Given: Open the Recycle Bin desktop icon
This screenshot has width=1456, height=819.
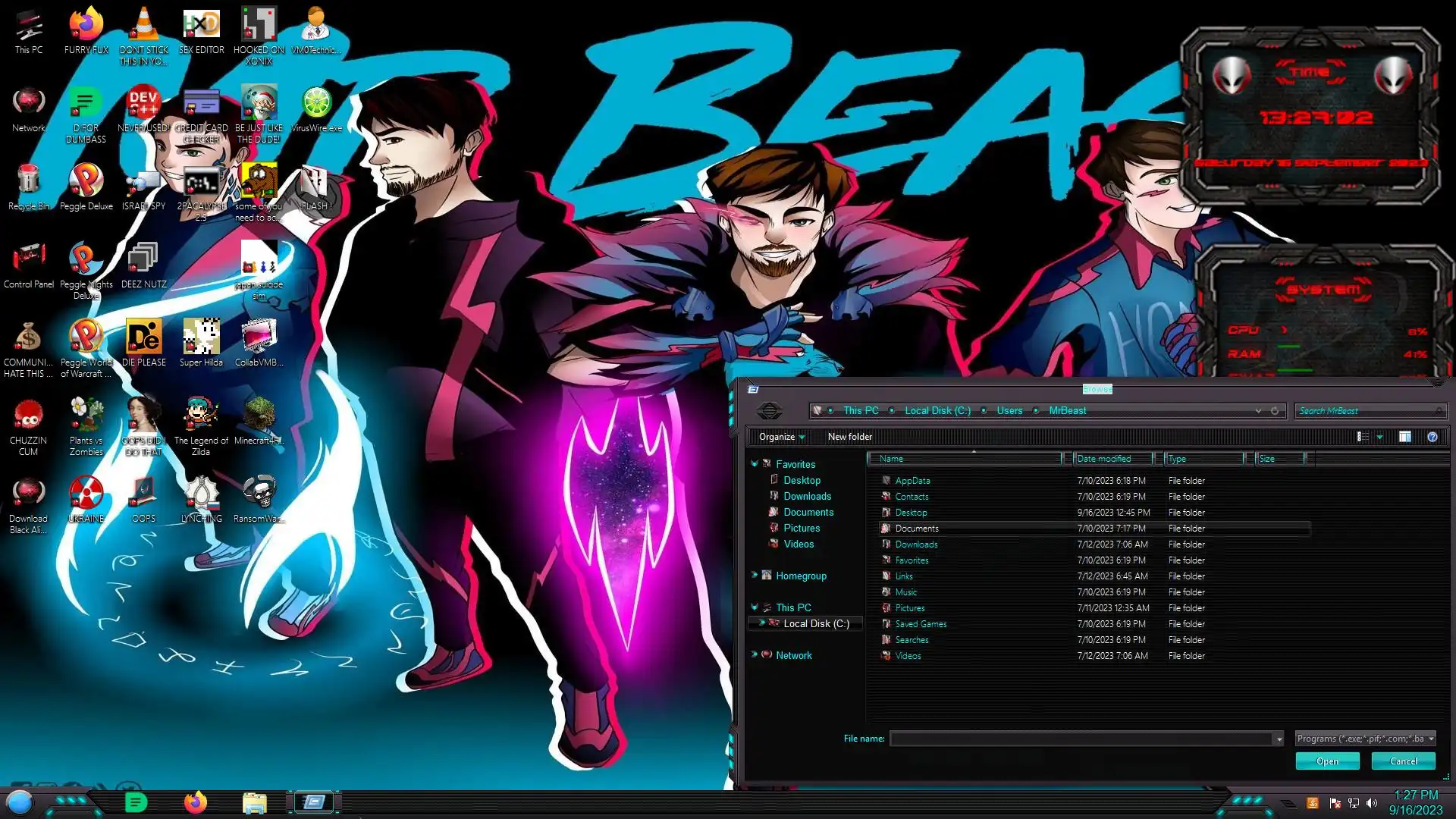Looking at the screenshot, I should tap(28, 182).
